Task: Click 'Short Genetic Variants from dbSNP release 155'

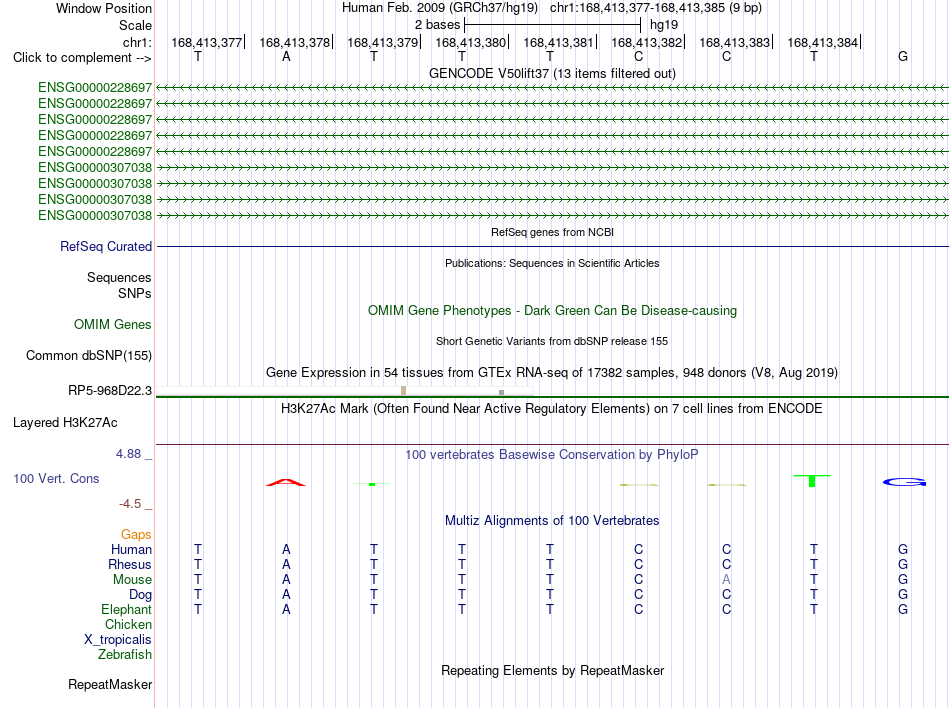Action: coord(552,341)
